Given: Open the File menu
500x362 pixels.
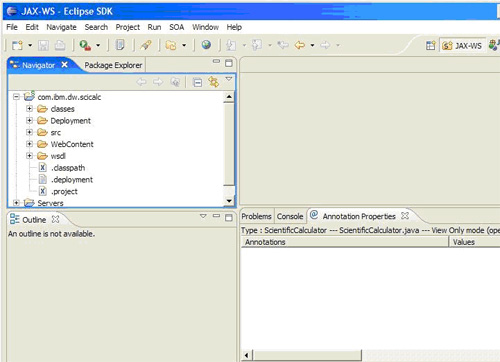Looking at the screenshot, I should point(12,27).
